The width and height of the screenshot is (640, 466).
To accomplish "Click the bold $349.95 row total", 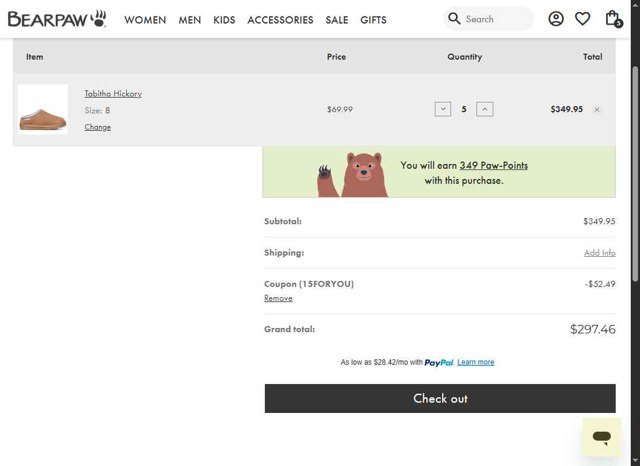I will tap(567, 109).
